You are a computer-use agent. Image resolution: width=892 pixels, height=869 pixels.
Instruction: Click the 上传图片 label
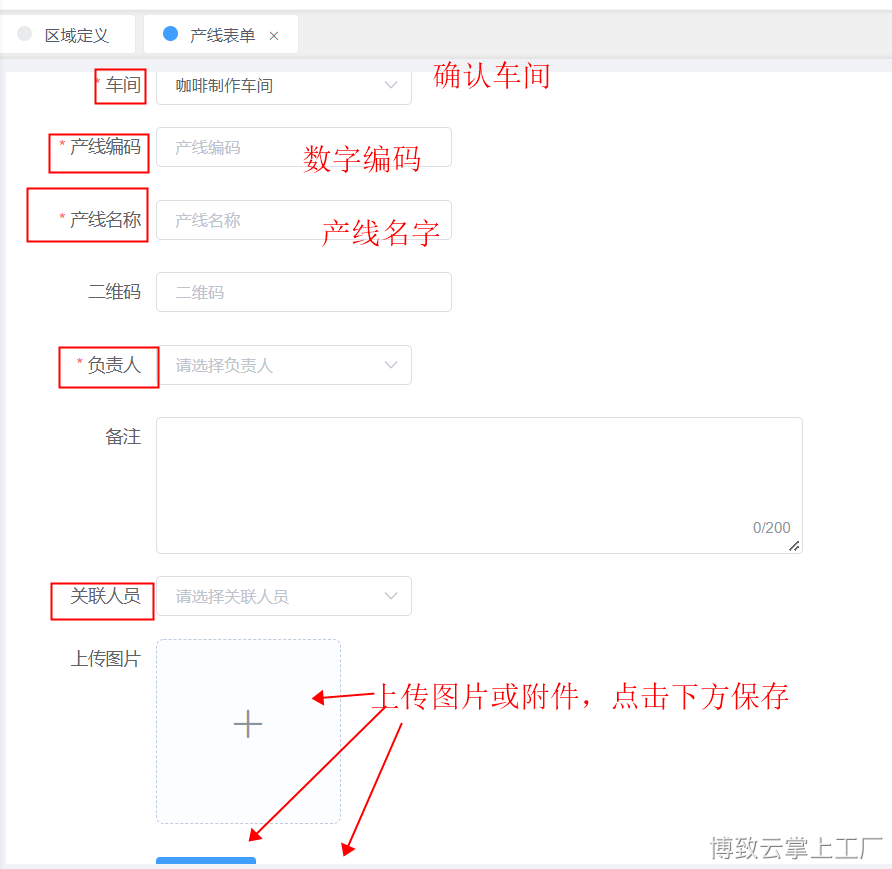[x=106, y=659]
